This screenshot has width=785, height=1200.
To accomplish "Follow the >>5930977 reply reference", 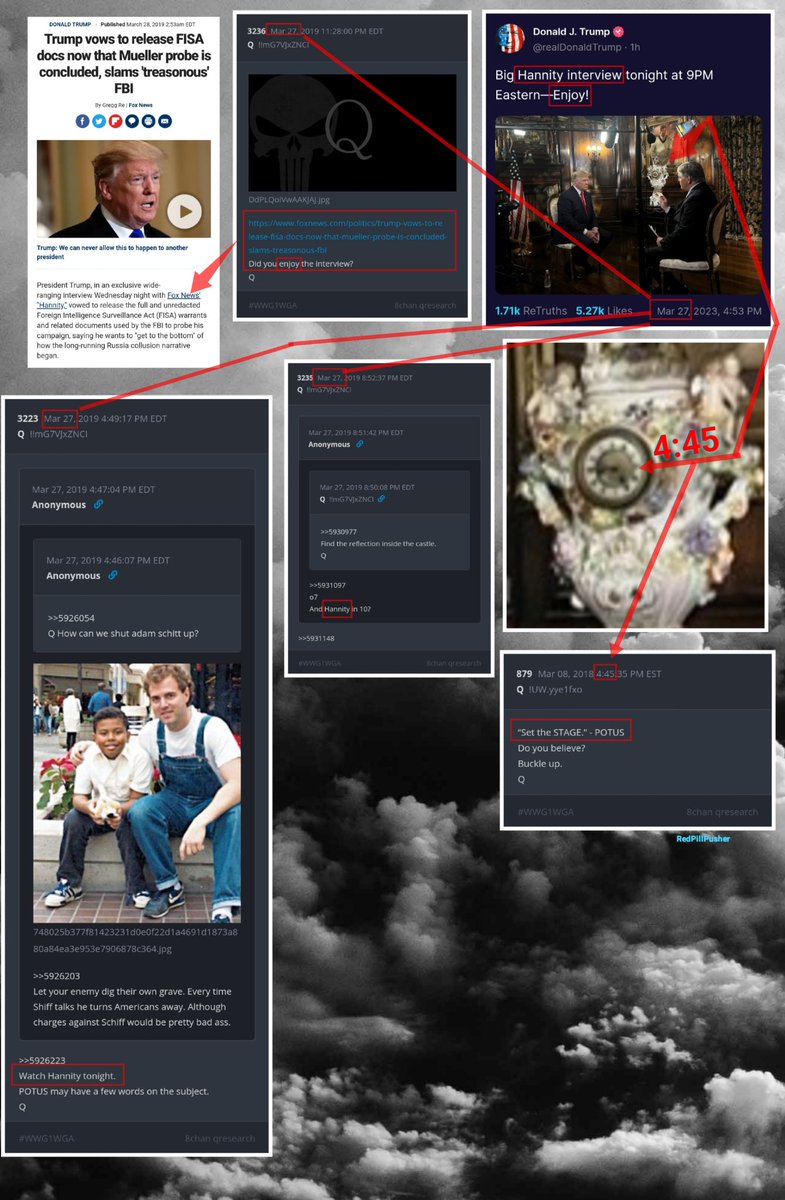I will (340, 531).
